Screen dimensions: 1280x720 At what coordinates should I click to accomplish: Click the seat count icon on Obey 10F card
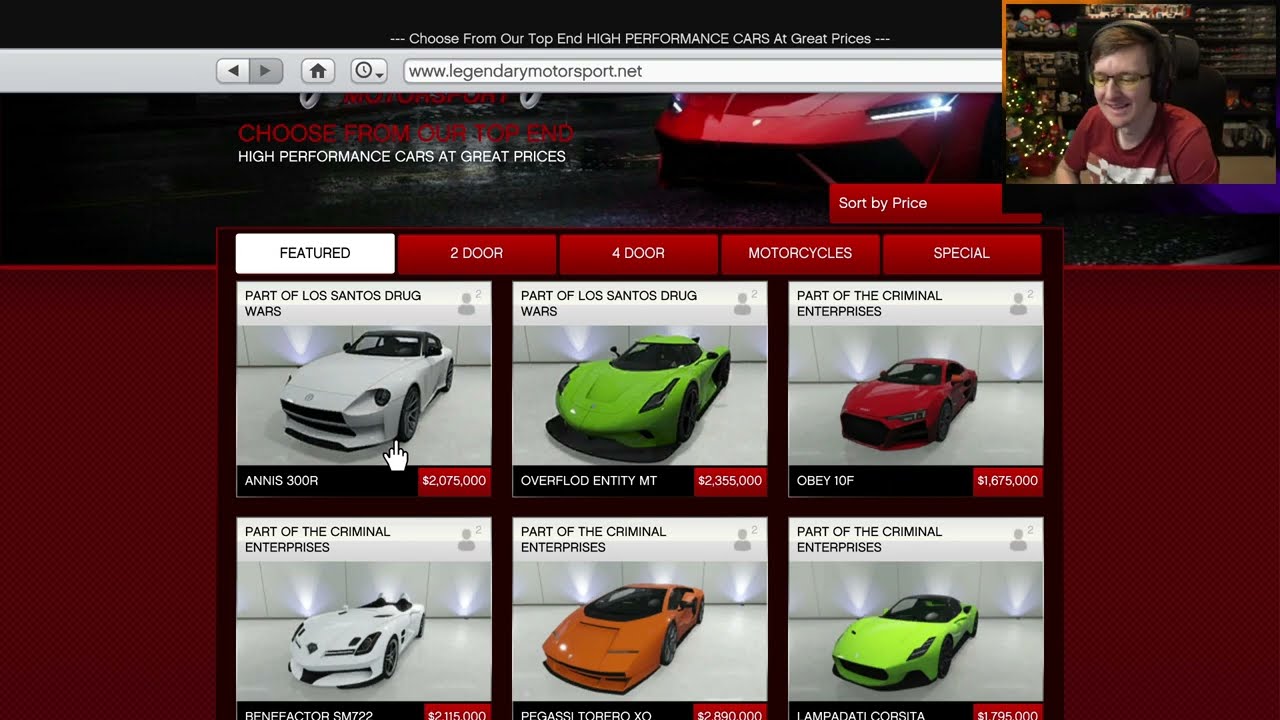click(x=1019, y=304)
